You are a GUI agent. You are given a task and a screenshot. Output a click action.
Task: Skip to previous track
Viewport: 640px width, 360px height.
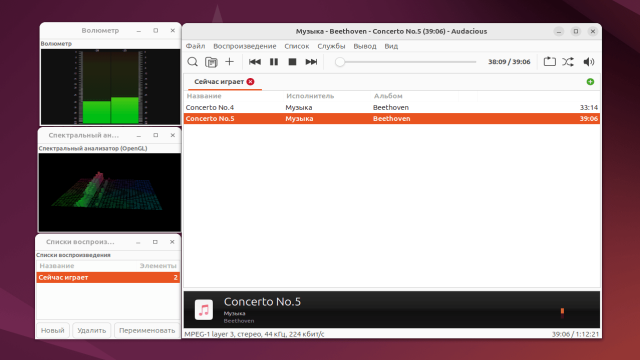pyautogui.click(x=255, y=62)
